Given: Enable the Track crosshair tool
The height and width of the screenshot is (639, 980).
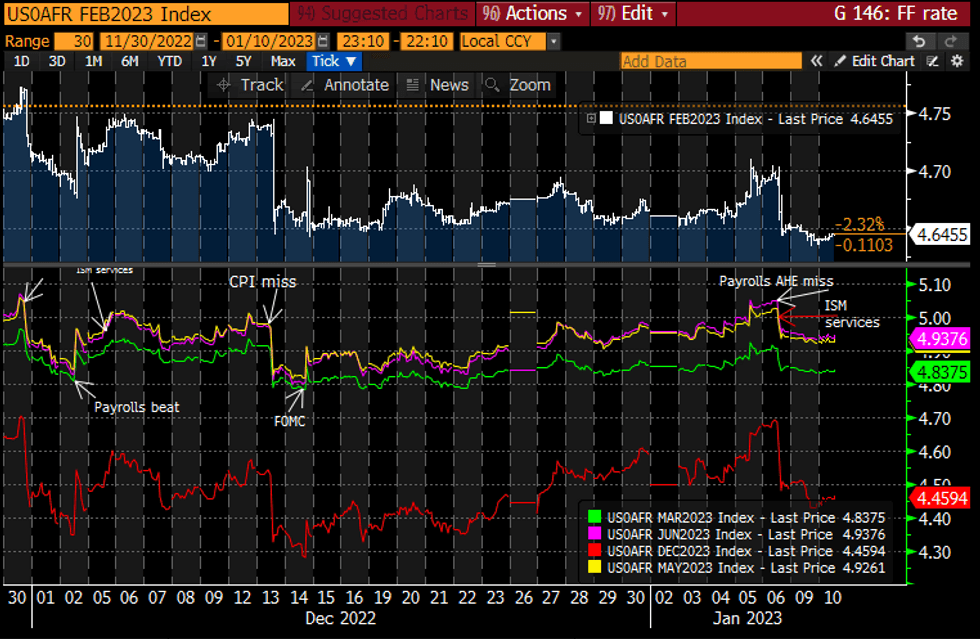Looking at the screenshot, I should [223, 85].
